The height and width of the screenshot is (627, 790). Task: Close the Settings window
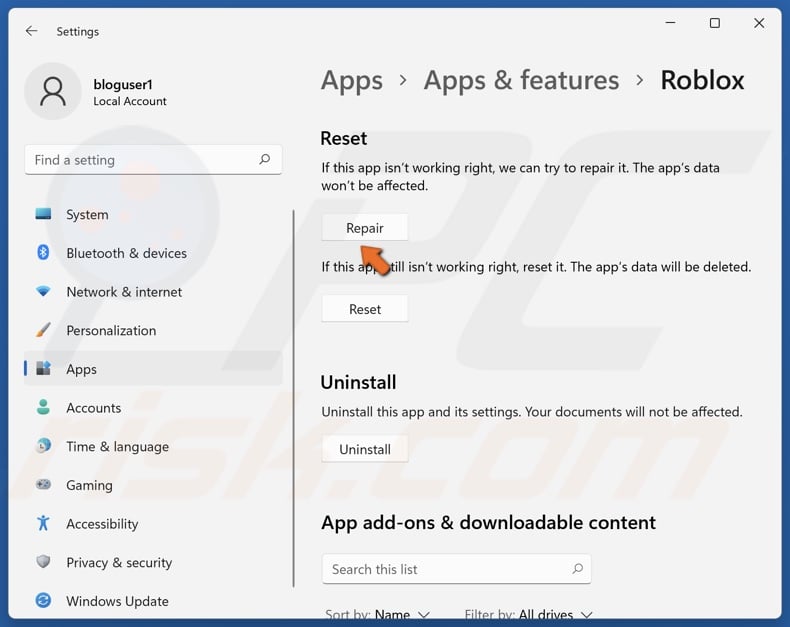click(759, 23)
